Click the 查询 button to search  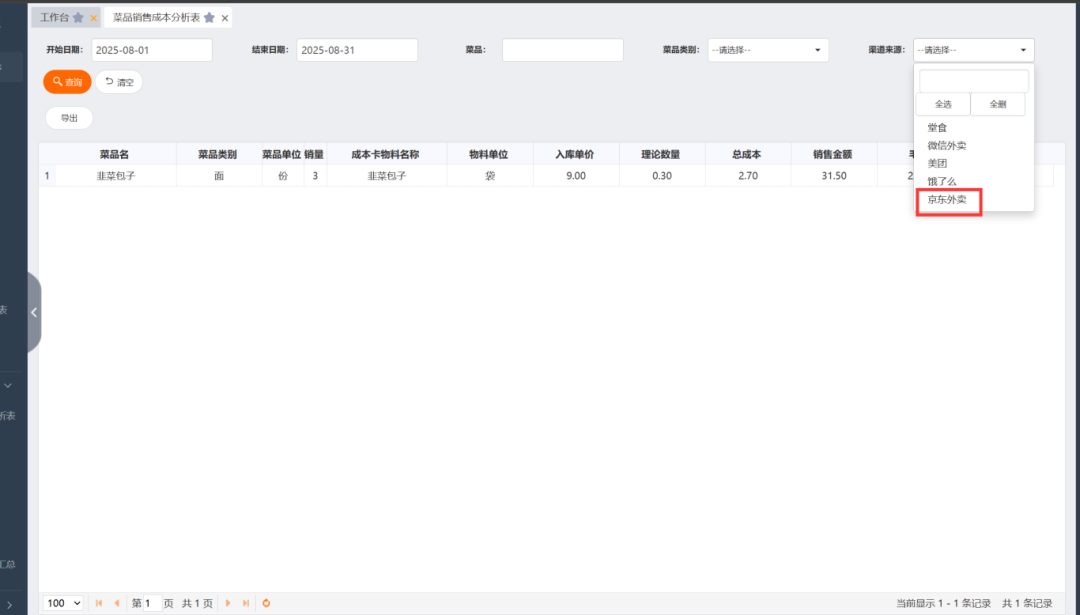[67, 82]
